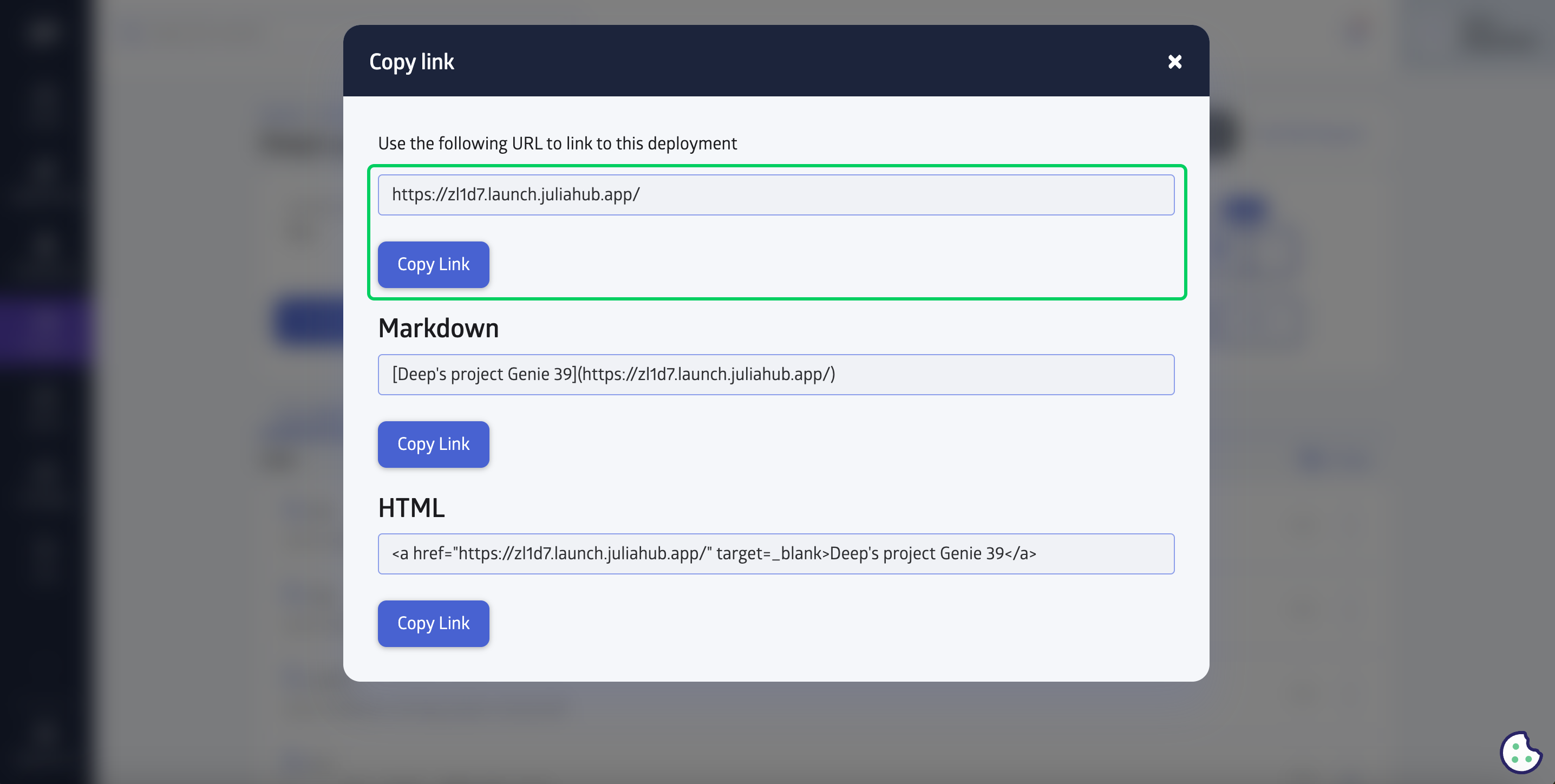The width and height of the screenshot is (1555, 784).
Task: Click the Markdown section heading
Action: click(x=438, y=328)
